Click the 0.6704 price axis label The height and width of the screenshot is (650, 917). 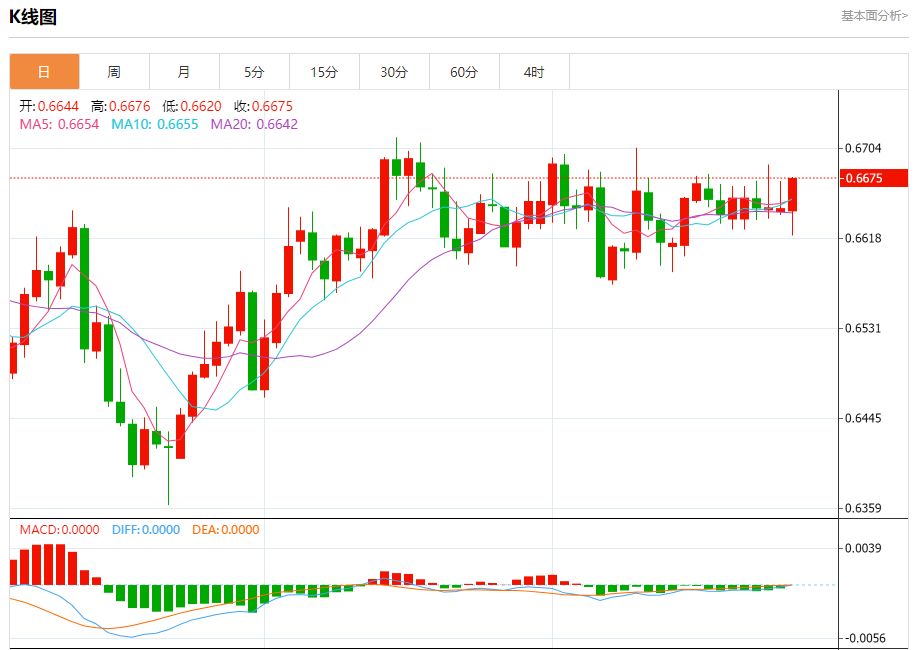coord(863,148)
